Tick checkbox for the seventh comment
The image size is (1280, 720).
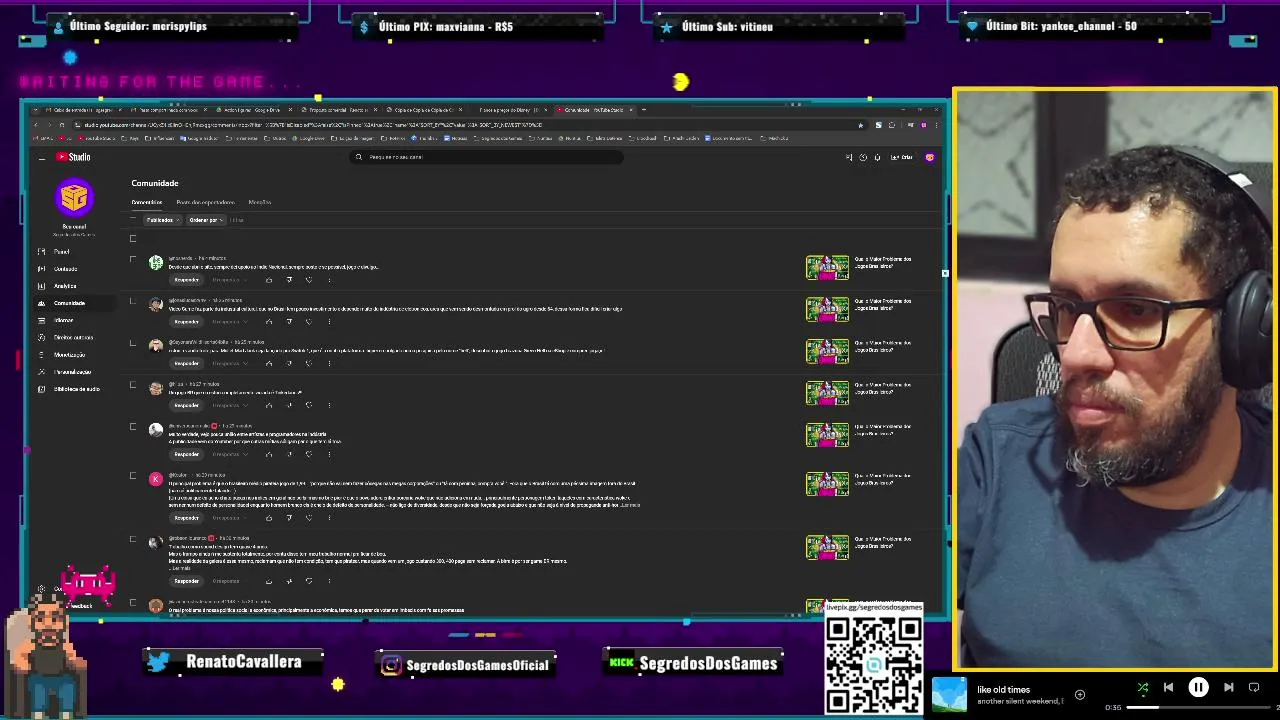pos(133,539)
